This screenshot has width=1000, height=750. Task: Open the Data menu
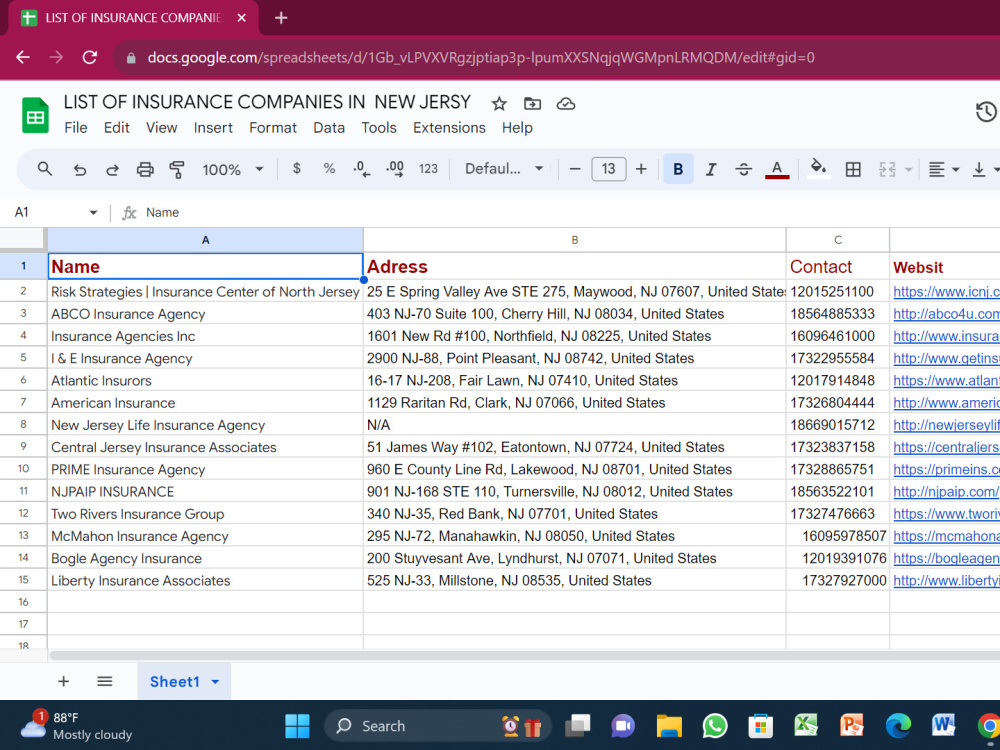(329, 128)
